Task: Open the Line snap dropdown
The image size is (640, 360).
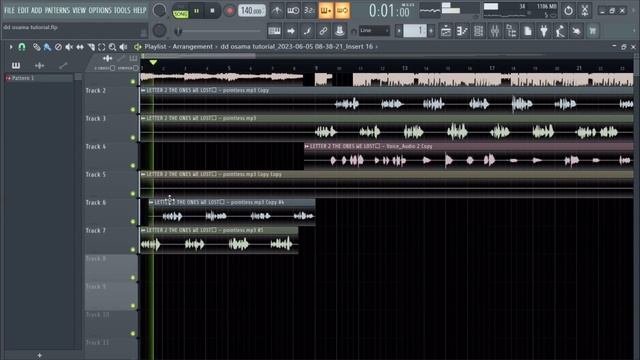Action: 374,30
